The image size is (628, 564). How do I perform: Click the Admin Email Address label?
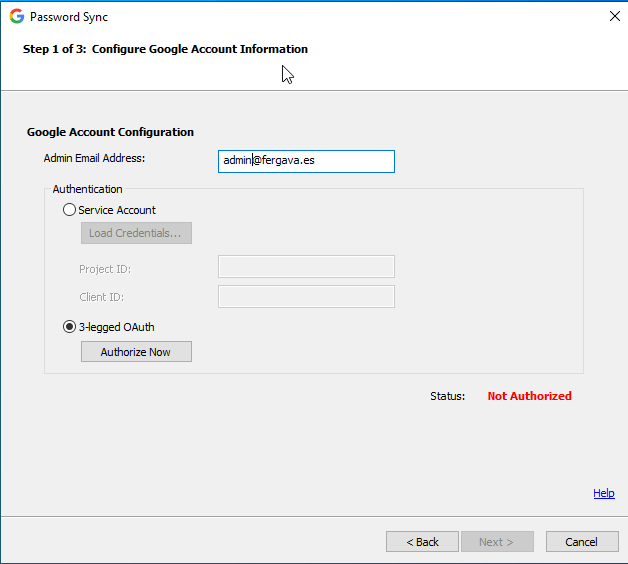(94, 158)
